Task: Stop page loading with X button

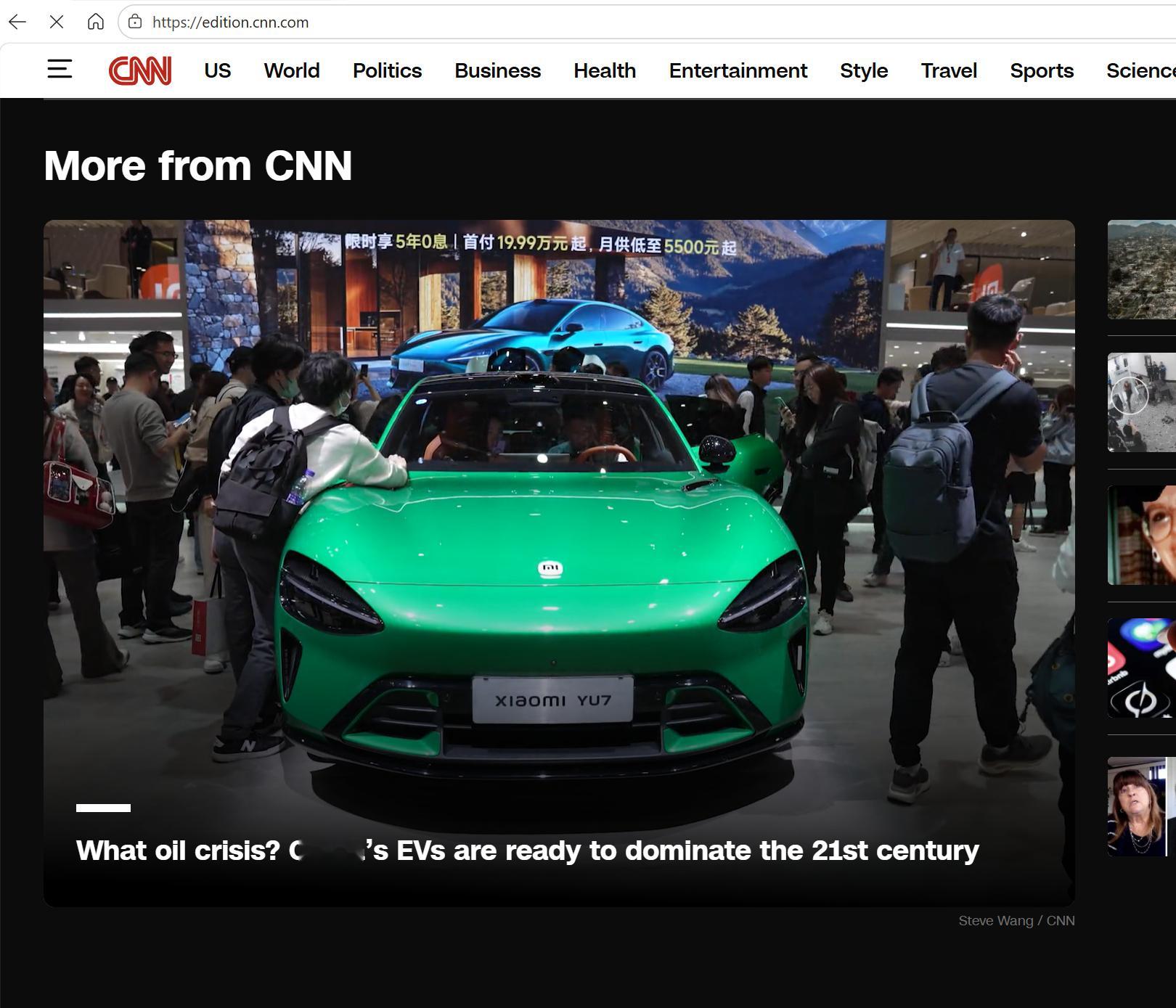Action: coord(57,22)
